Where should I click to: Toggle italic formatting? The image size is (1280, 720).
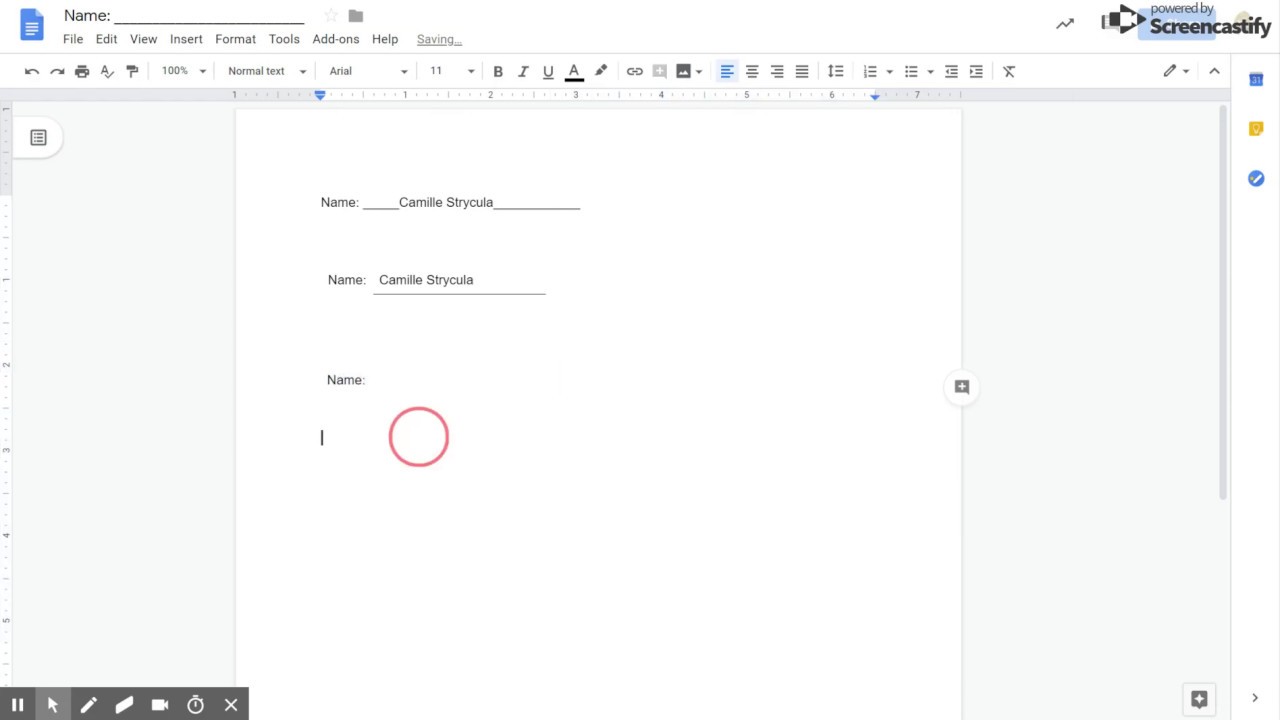tap(523, 71)
